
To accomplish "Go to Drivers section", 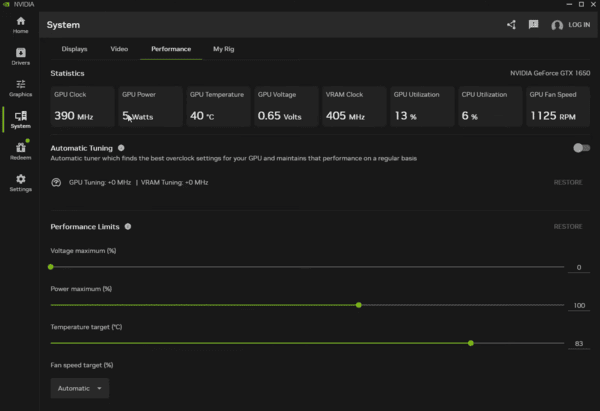I will point(20,56).
